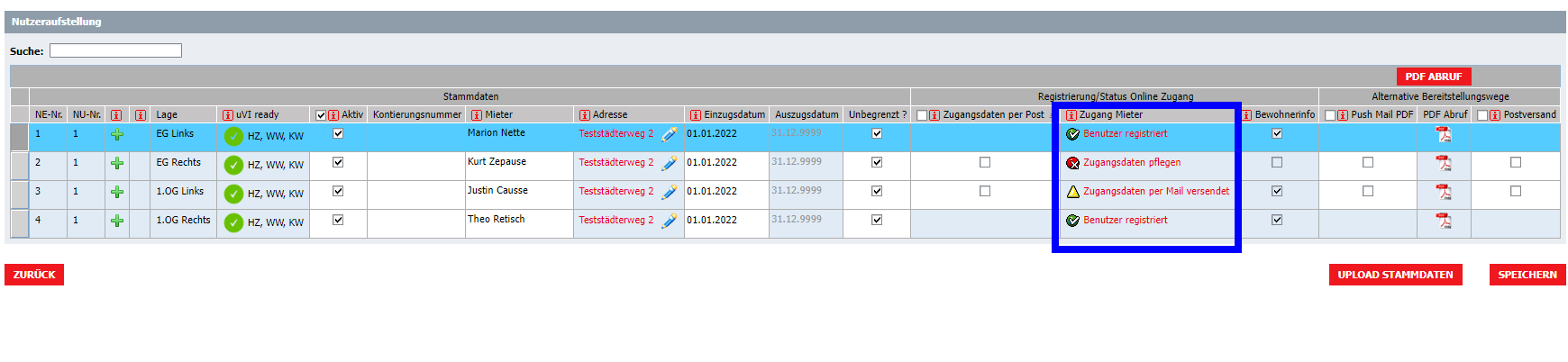1568x362 pixels.
Task: Click the red PDF ABRUF button
Action: [1434, 77]
